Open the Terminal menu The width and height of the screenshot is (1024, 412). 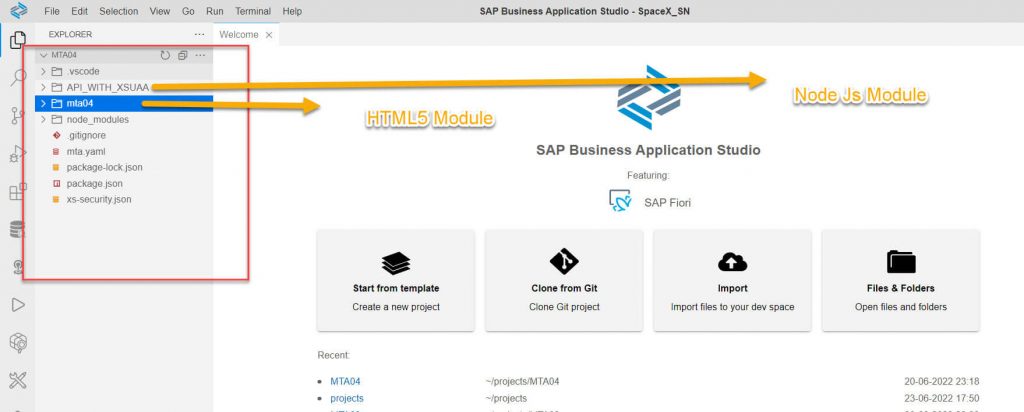click(x=253, y=11)
